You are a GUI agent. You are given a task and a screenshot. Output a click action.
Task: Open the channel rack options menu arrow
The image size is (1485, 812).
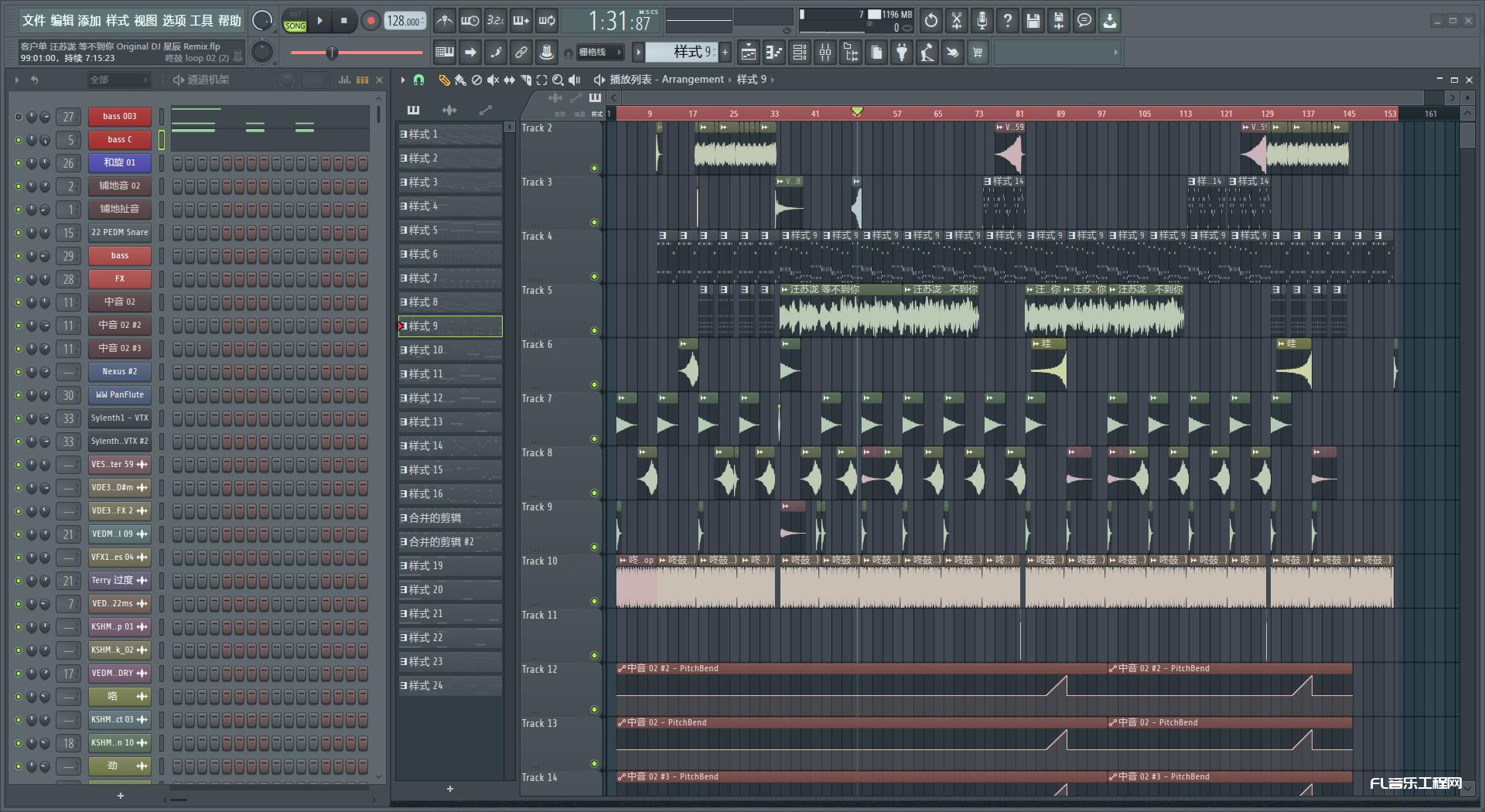point(17,80)
